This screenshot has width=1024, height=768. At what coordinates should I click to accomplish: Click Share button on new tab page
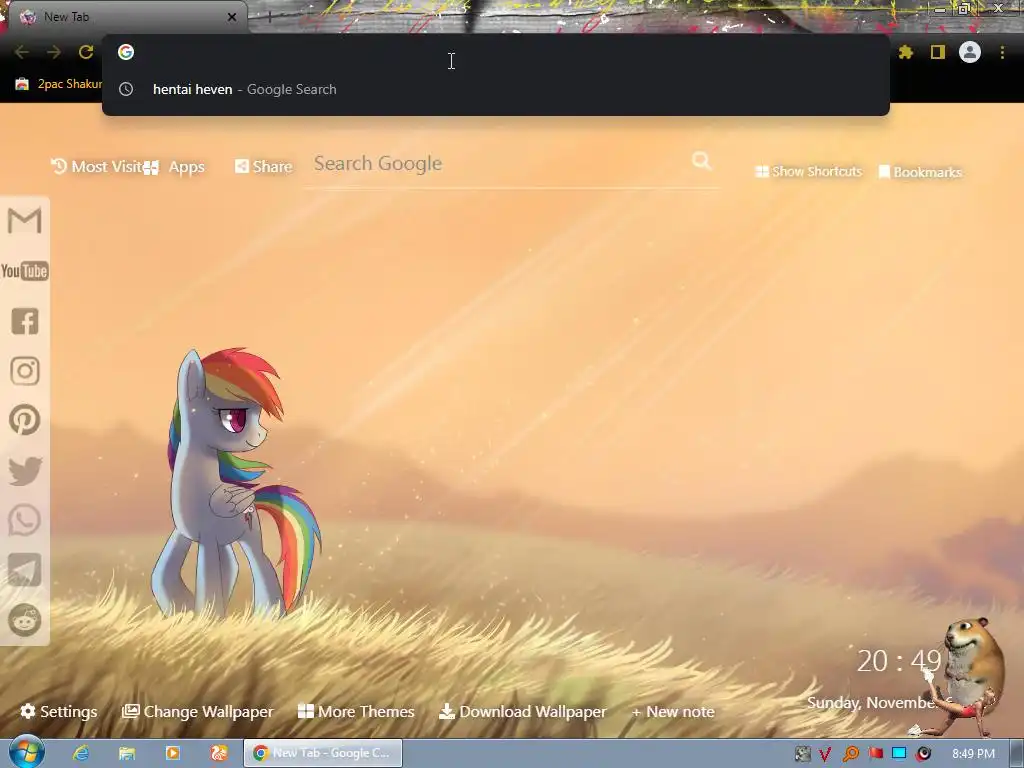click(x=263, y=167)
